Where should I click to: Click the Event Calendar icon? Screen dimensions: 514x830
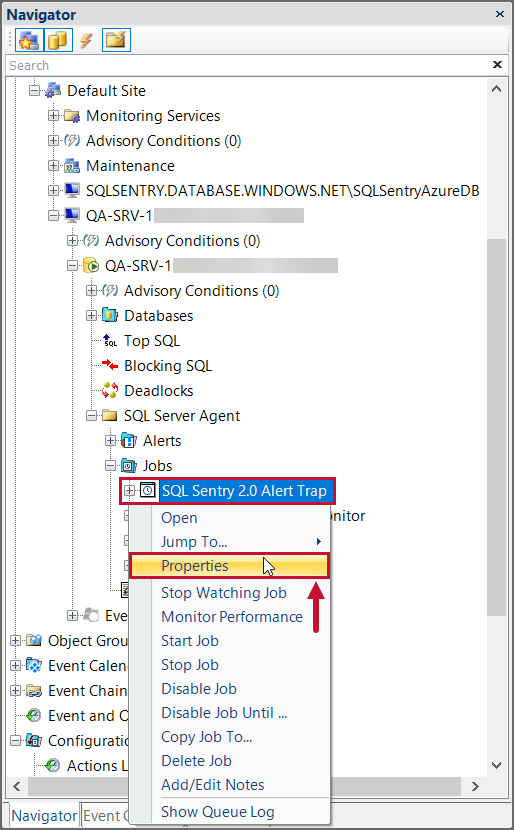[34, 665]
